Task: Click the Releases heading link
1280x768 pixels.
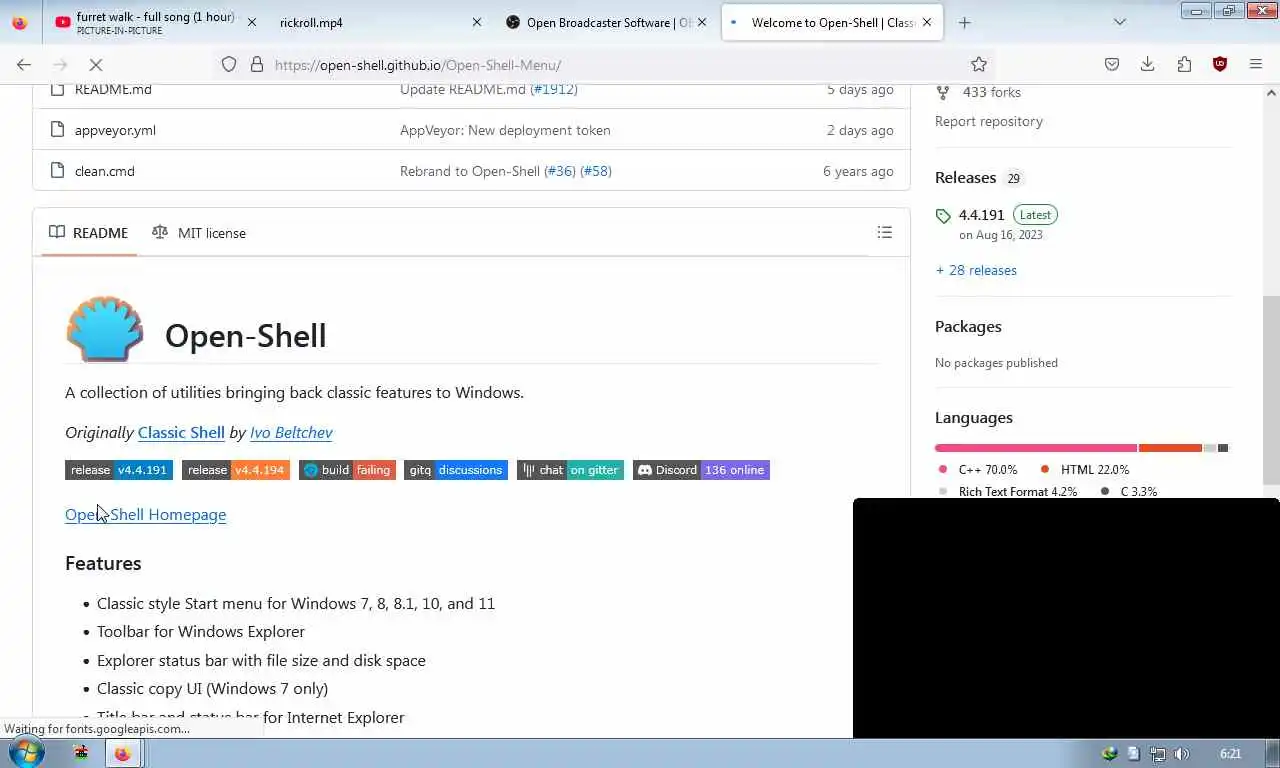Action: (966, 177)
